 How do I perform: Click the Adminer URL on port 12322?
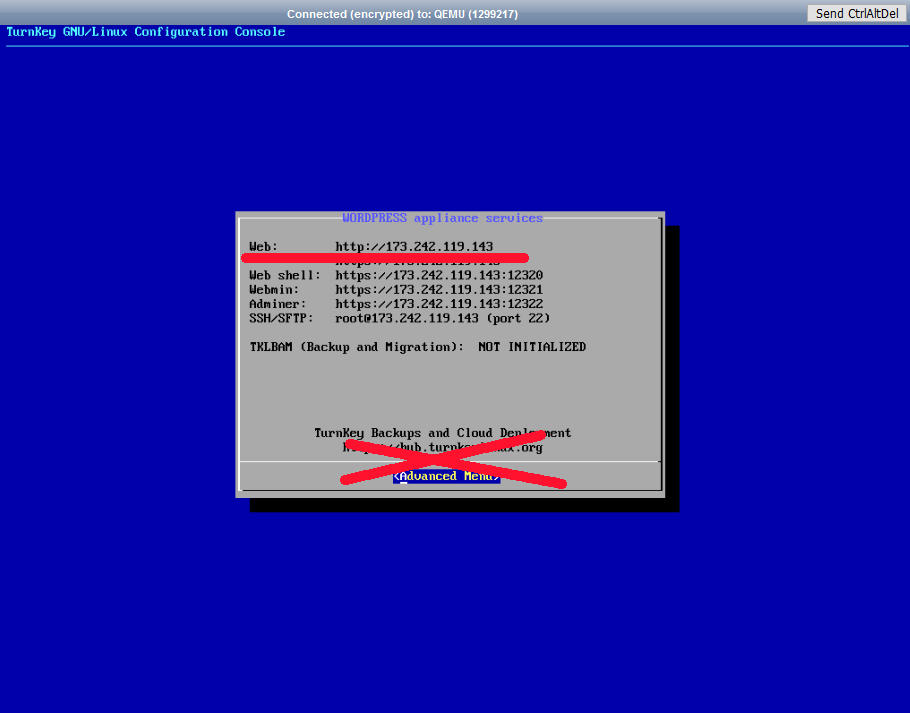pyautogui.click(x=439, y=304)
